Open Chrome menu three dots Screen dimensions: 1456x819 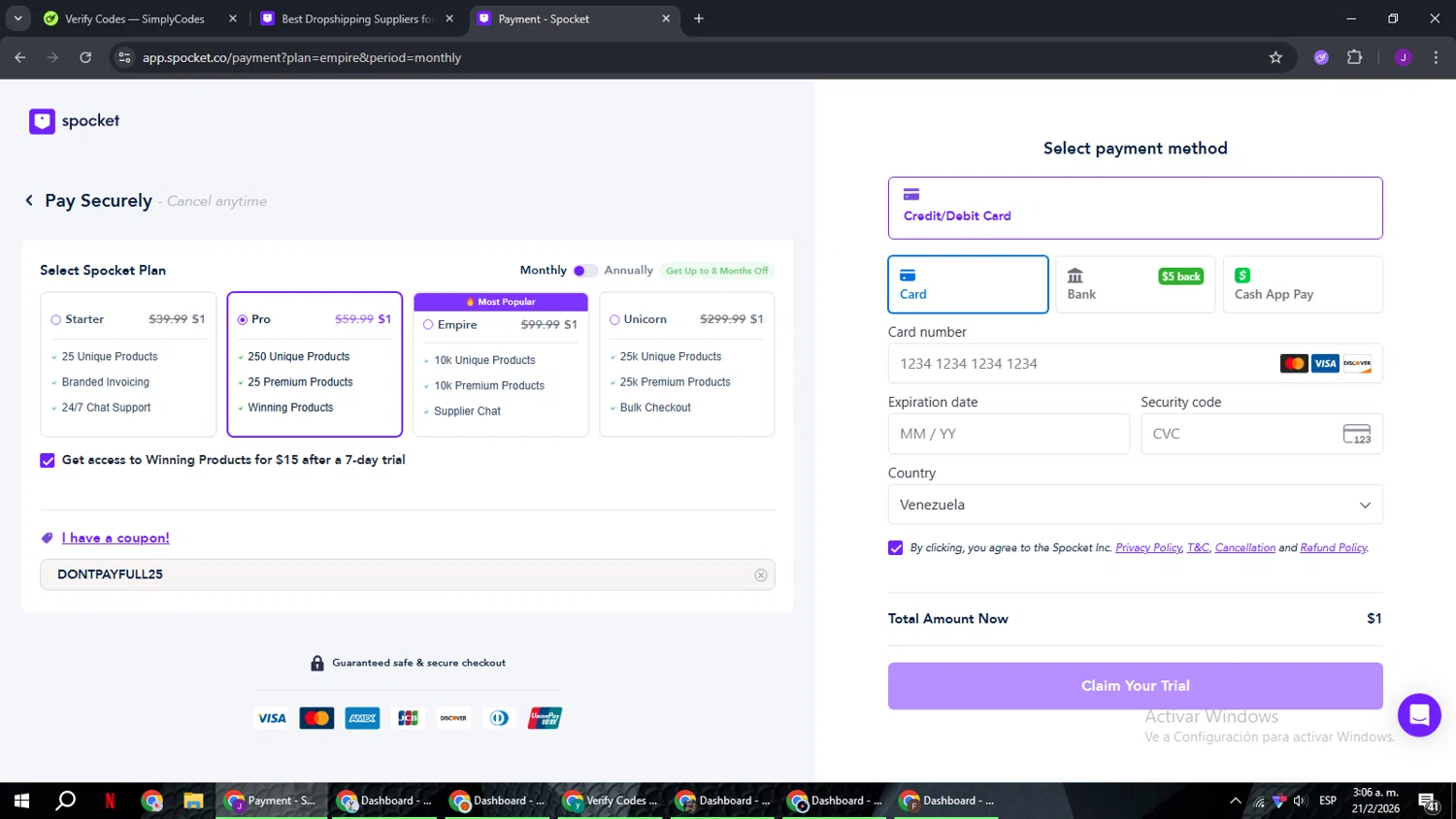point(1436,57)
